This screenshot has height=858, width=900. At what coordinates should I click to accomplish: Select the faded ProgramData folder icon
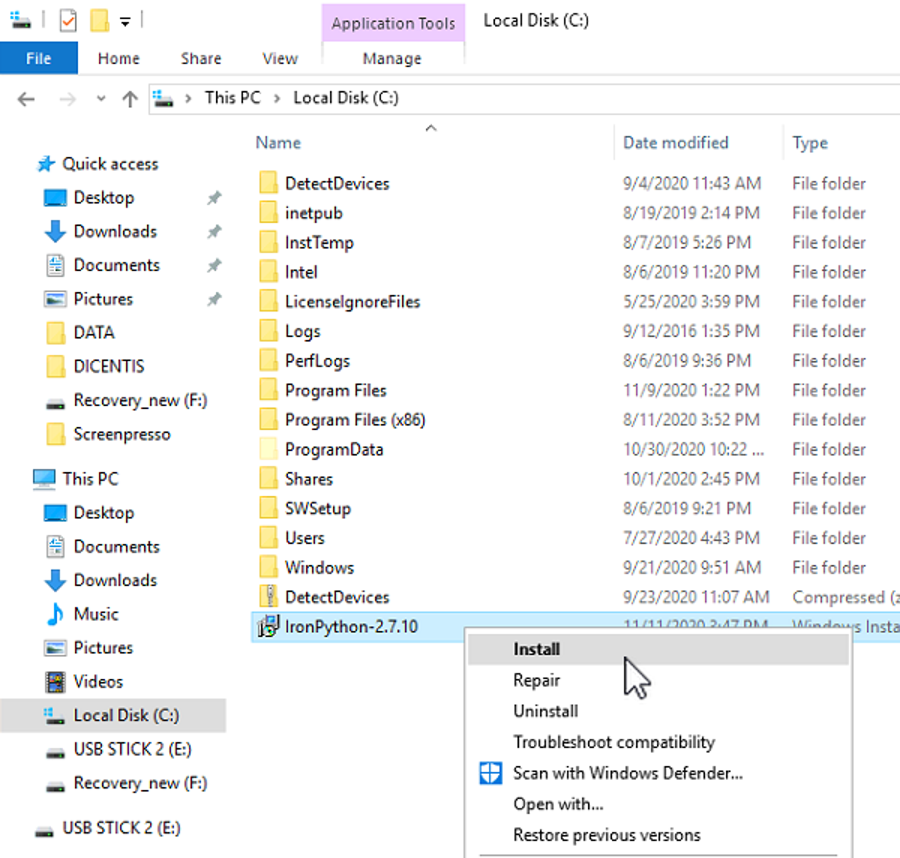[x=269, y=449]
